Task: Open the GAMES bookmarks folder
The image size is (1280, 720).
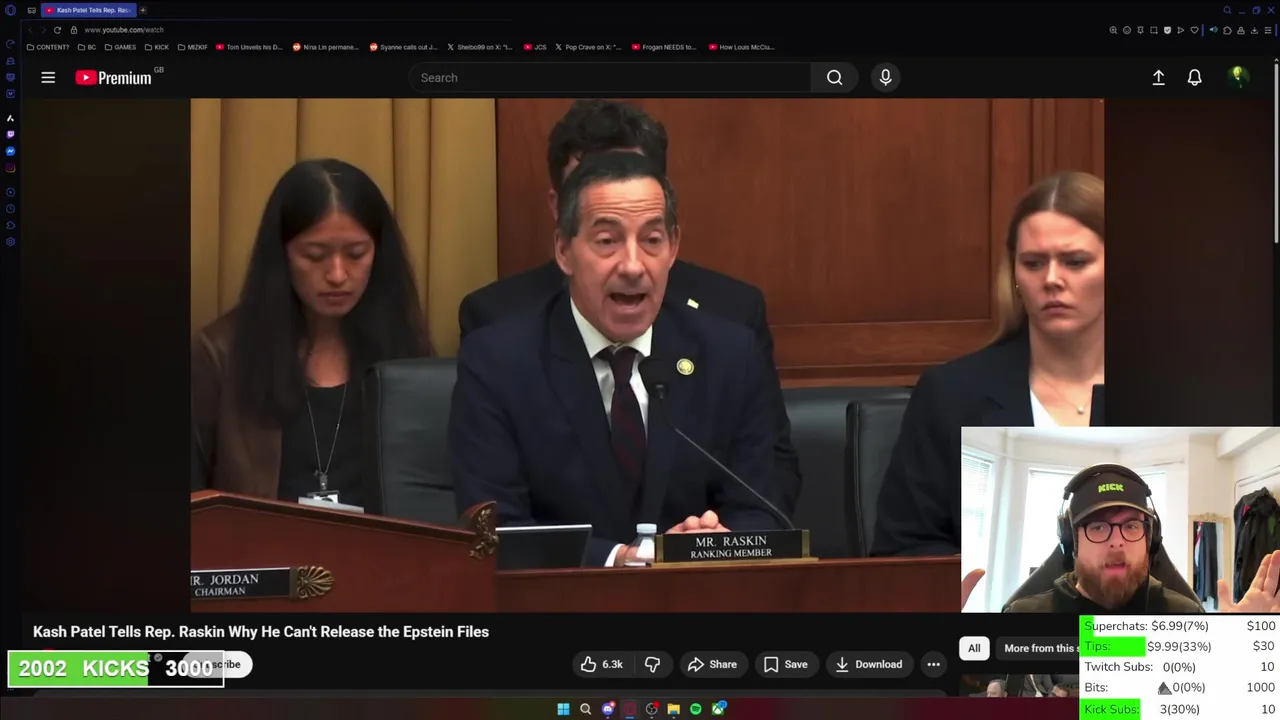Action: tap(120, 47)
